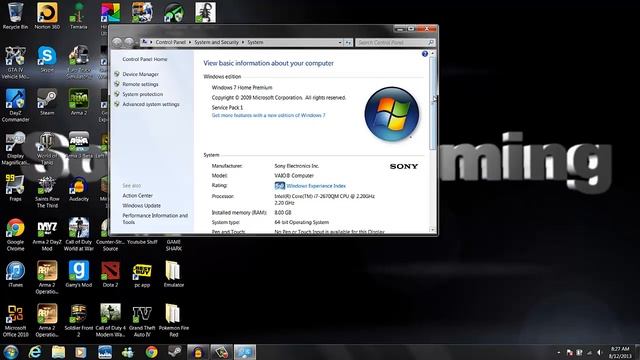Click Get more features with new edition link
640x360 pixels.
click(269, 116)
